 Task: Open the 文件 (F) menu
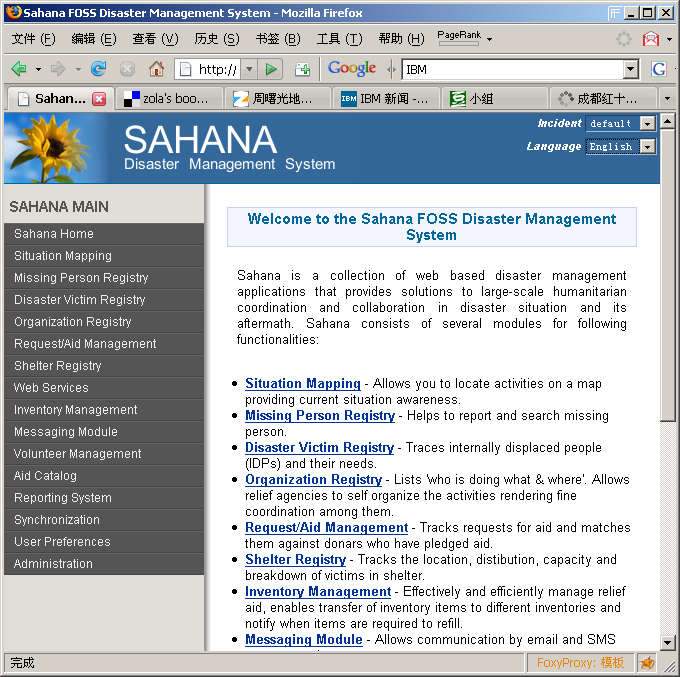[33, 39]
